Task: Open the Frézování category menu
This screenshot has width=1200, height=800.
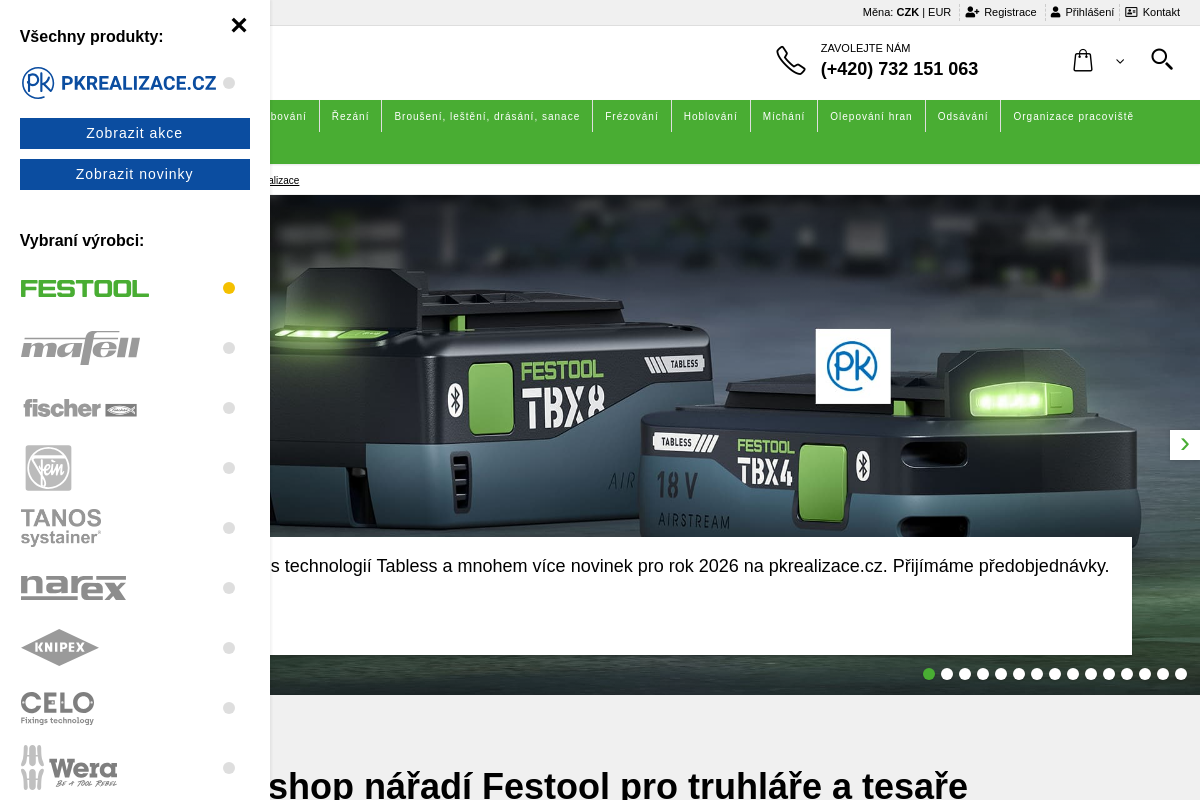Action: coord(632,116)
